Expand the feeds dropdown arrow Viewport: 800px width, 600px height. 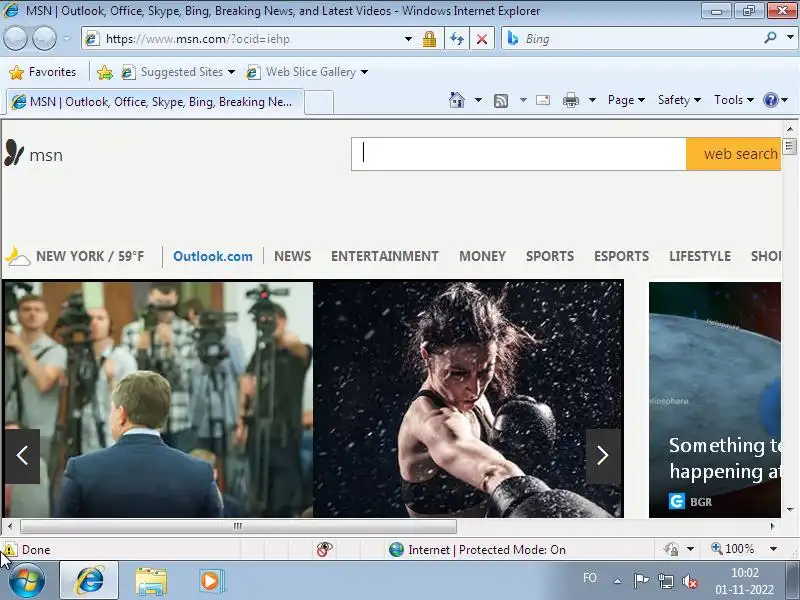click(x=523, y=100)
